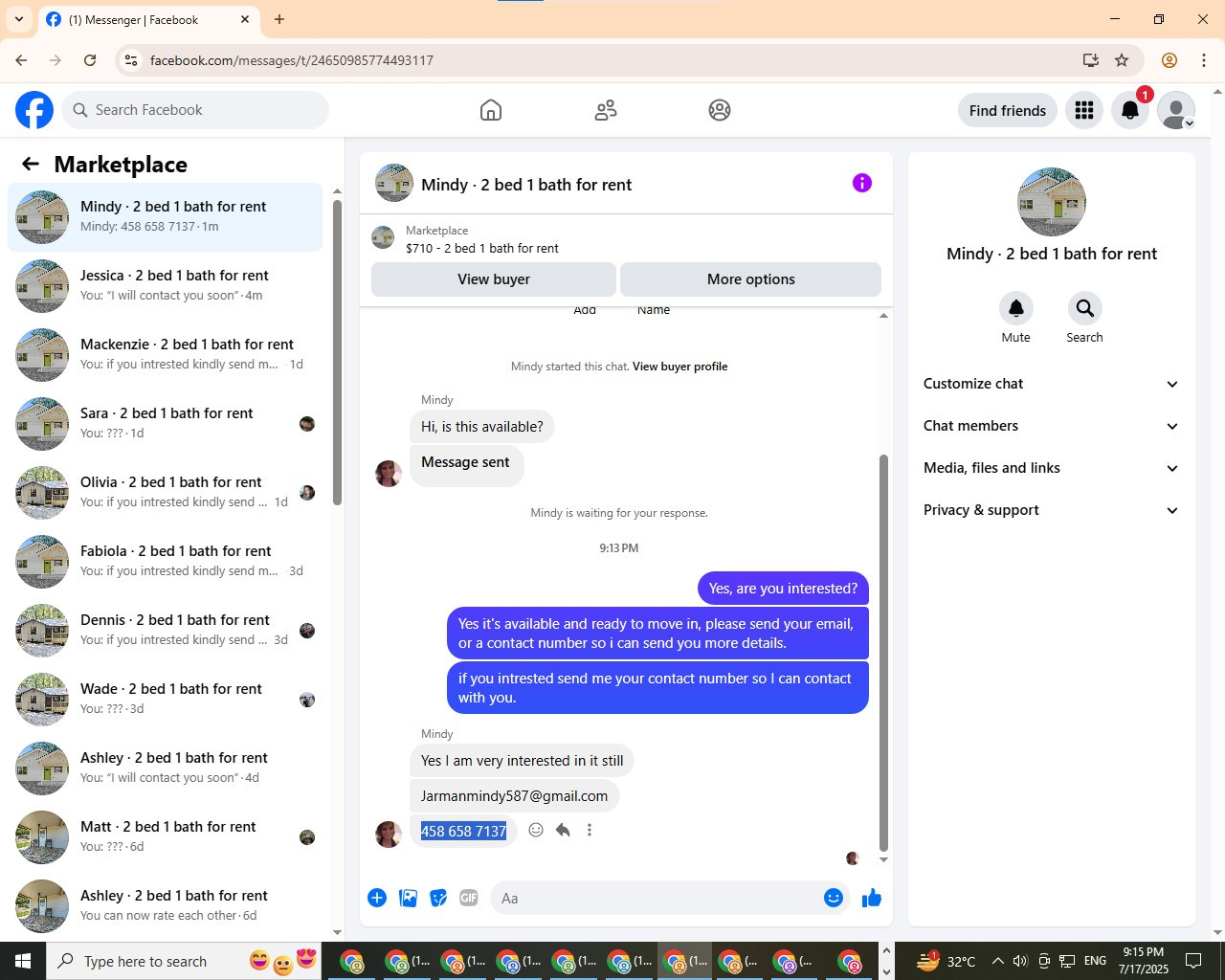1225x980 pixels.
Task: Open Jessica's 2 bed 1 bath chat
Action: coord(166,286)
